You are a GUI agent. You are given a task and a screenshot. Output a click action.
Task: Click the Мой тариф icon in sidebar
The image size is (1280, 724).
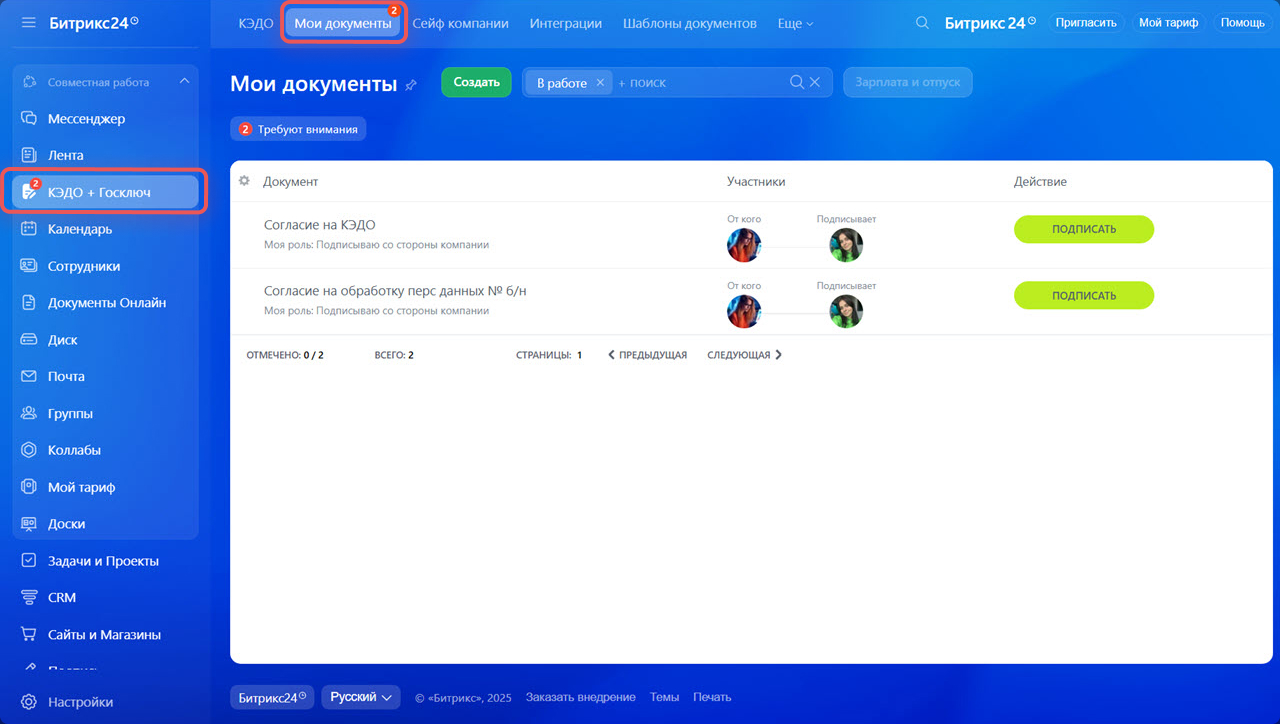click(x=29, y=488)
